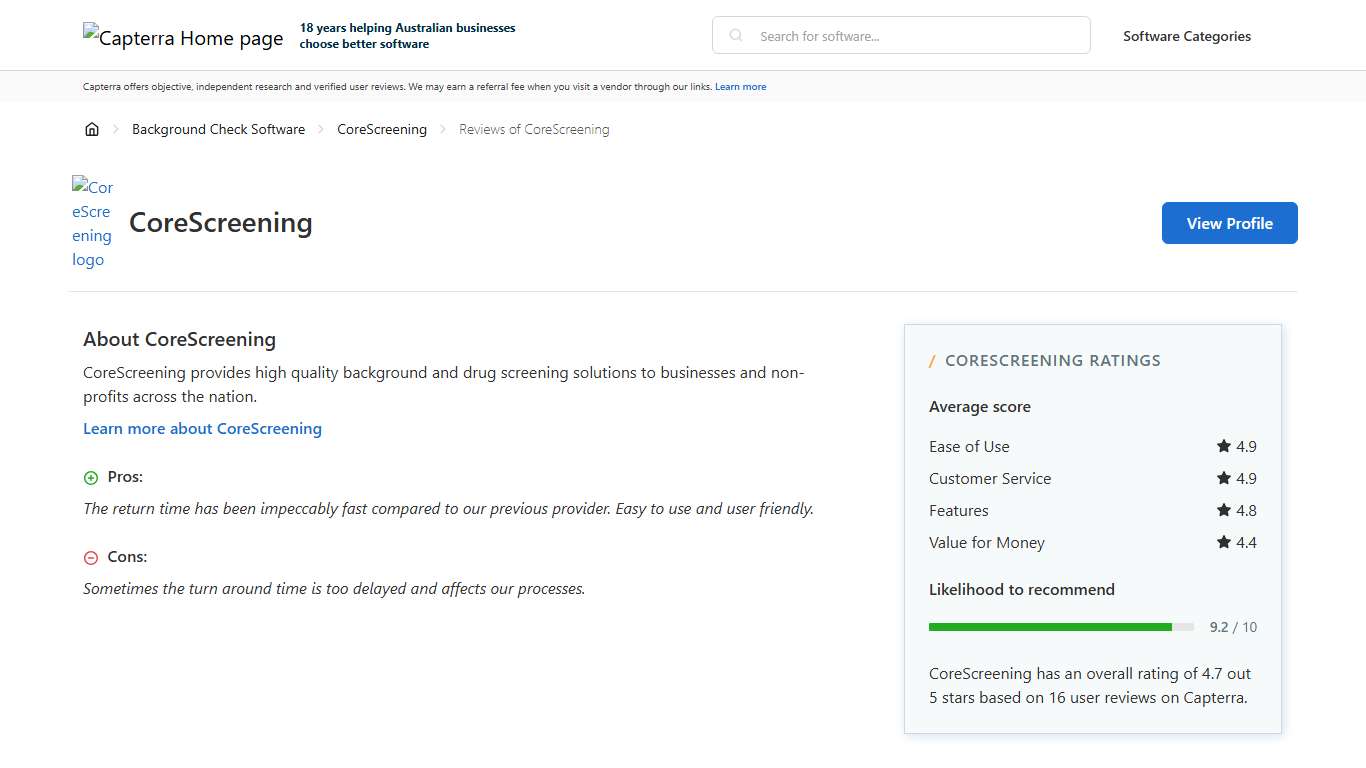Click the Learn more referral fee link
1366x768 pixels.
(x=740, y=87)
